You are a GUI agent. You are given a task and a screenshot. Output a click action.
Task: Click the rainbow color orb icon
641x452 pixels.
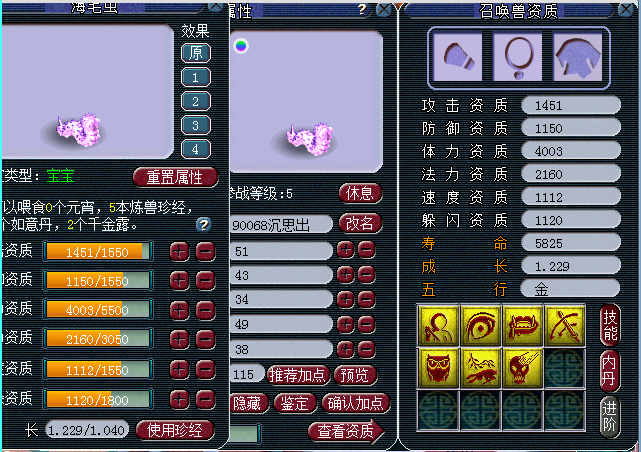click(241, 46)
